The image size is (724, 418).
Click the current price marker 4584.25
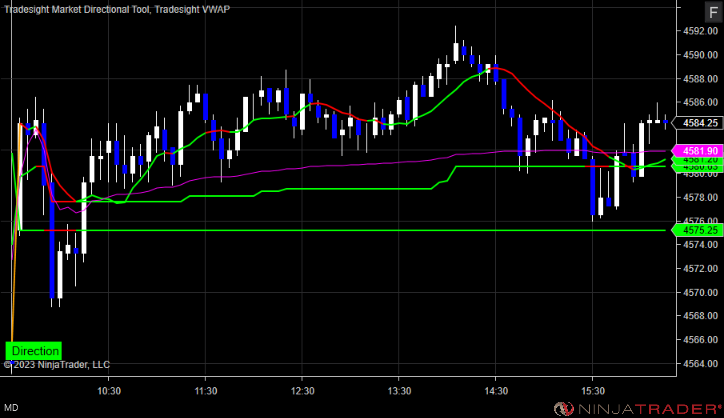coord(698,123)
